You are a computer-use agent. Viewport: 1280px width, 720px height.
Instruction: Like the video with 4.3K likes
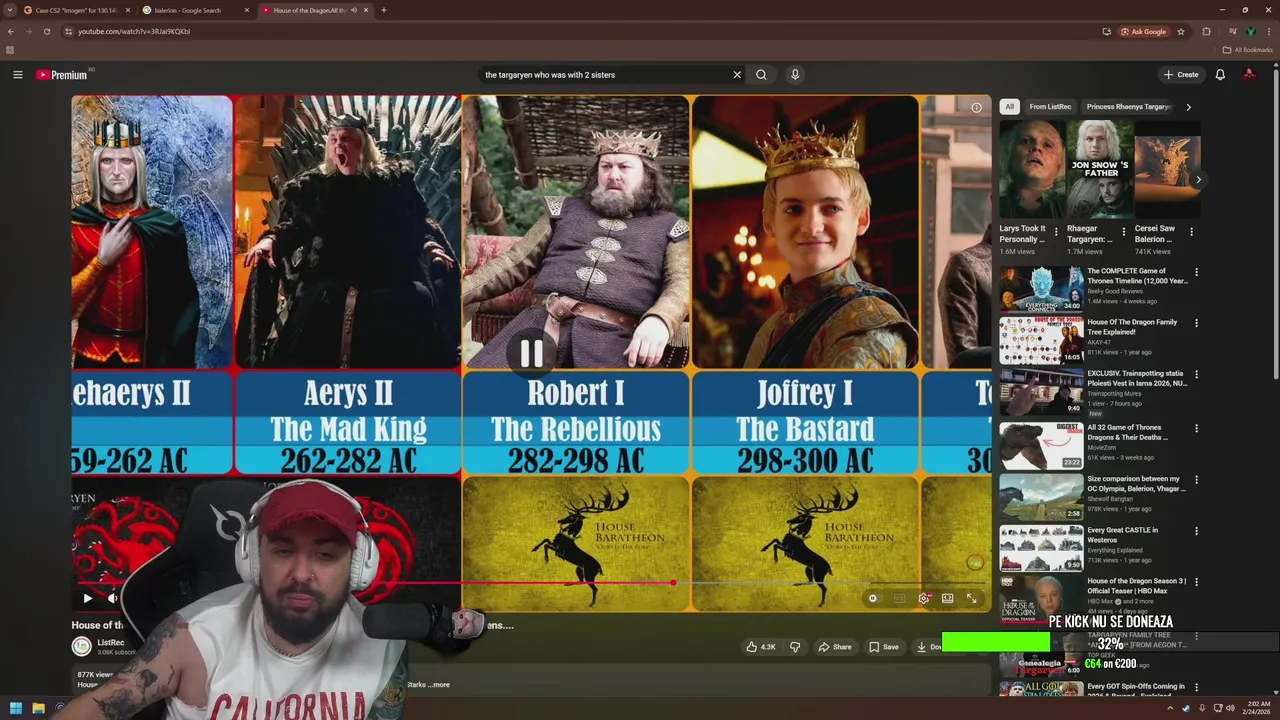click(x=761, y=647)
